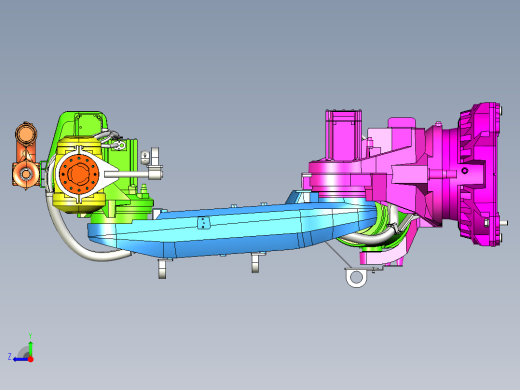Select the blue Z axis arrow on triad
The image size is (520, 390).
coord(21,359)
